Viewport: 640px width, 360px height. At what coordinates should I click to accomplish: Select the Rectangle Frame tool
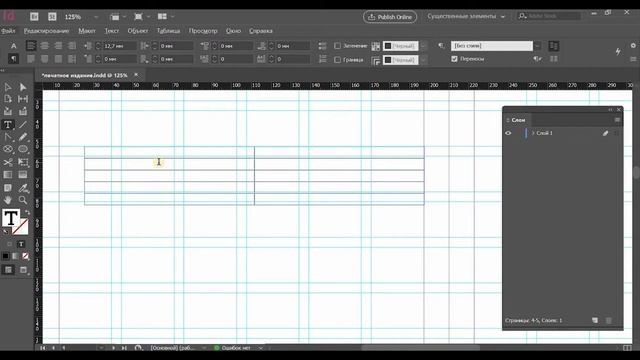pyautogui.click(x=8, y=149)
